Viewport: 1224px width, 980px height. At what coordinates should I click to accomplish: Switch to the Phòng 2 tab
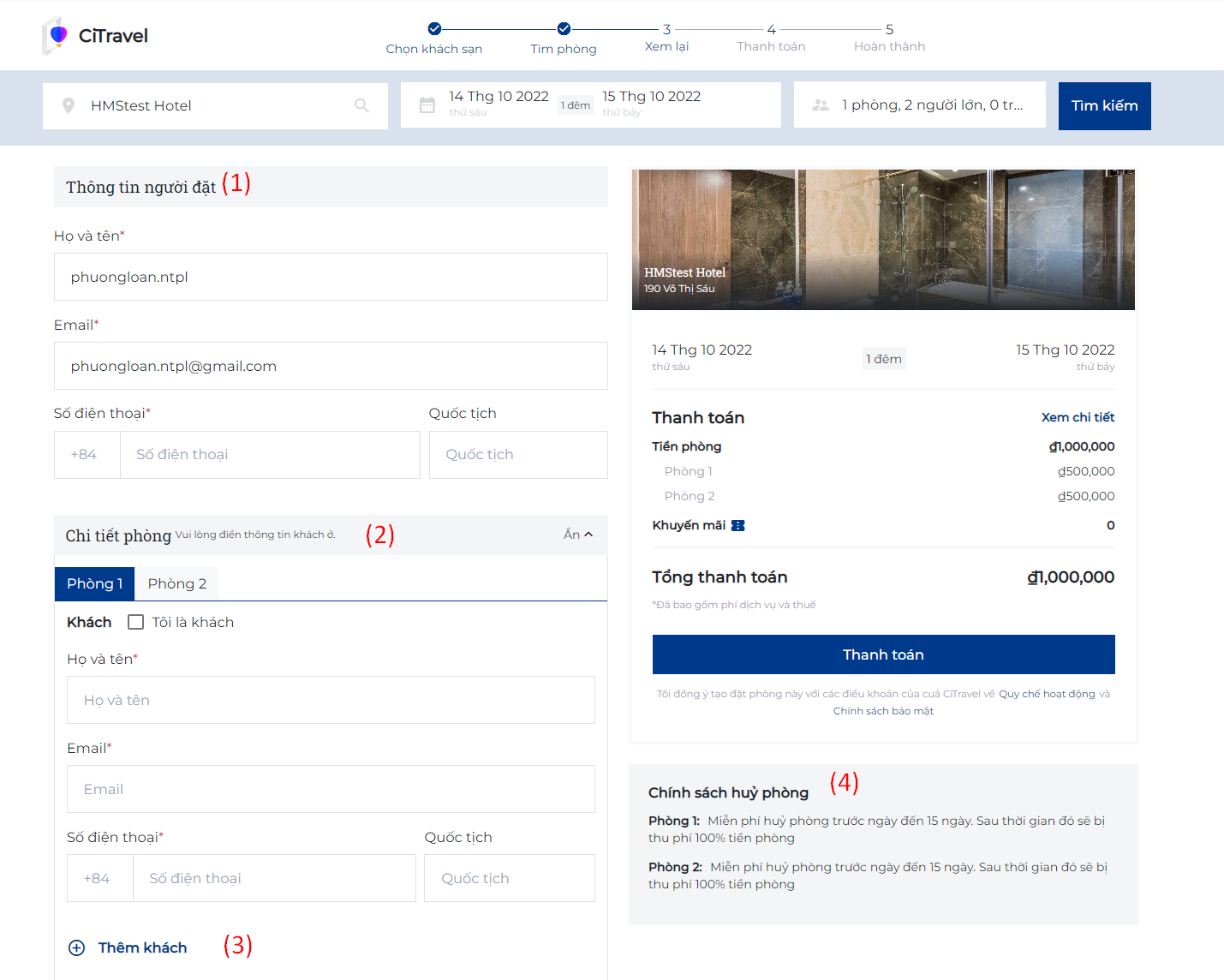point(177,583)
